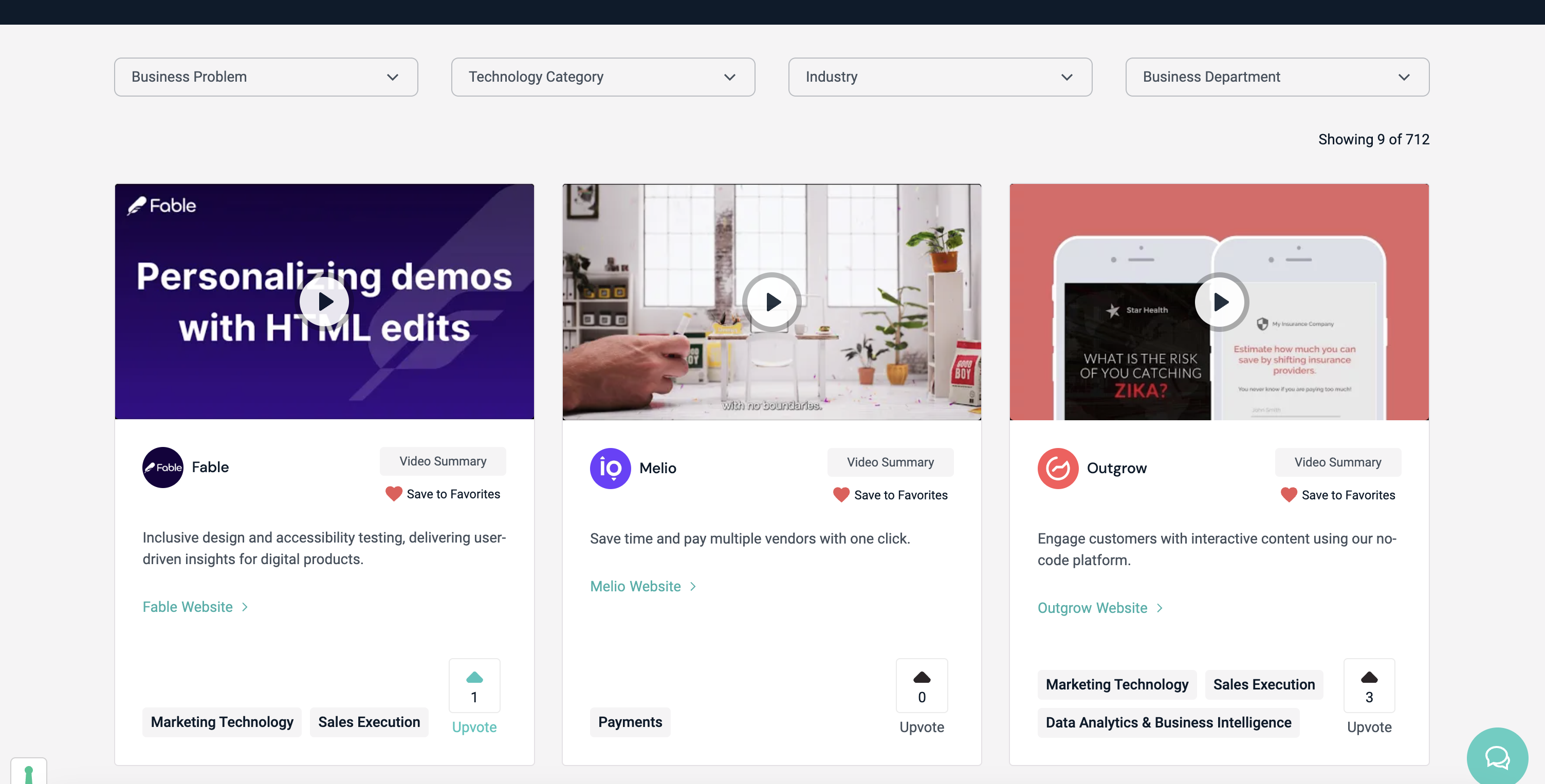1545x784 pixels.
Task: Select the Payments tag on Melio
Action: [x=630, y=722]
